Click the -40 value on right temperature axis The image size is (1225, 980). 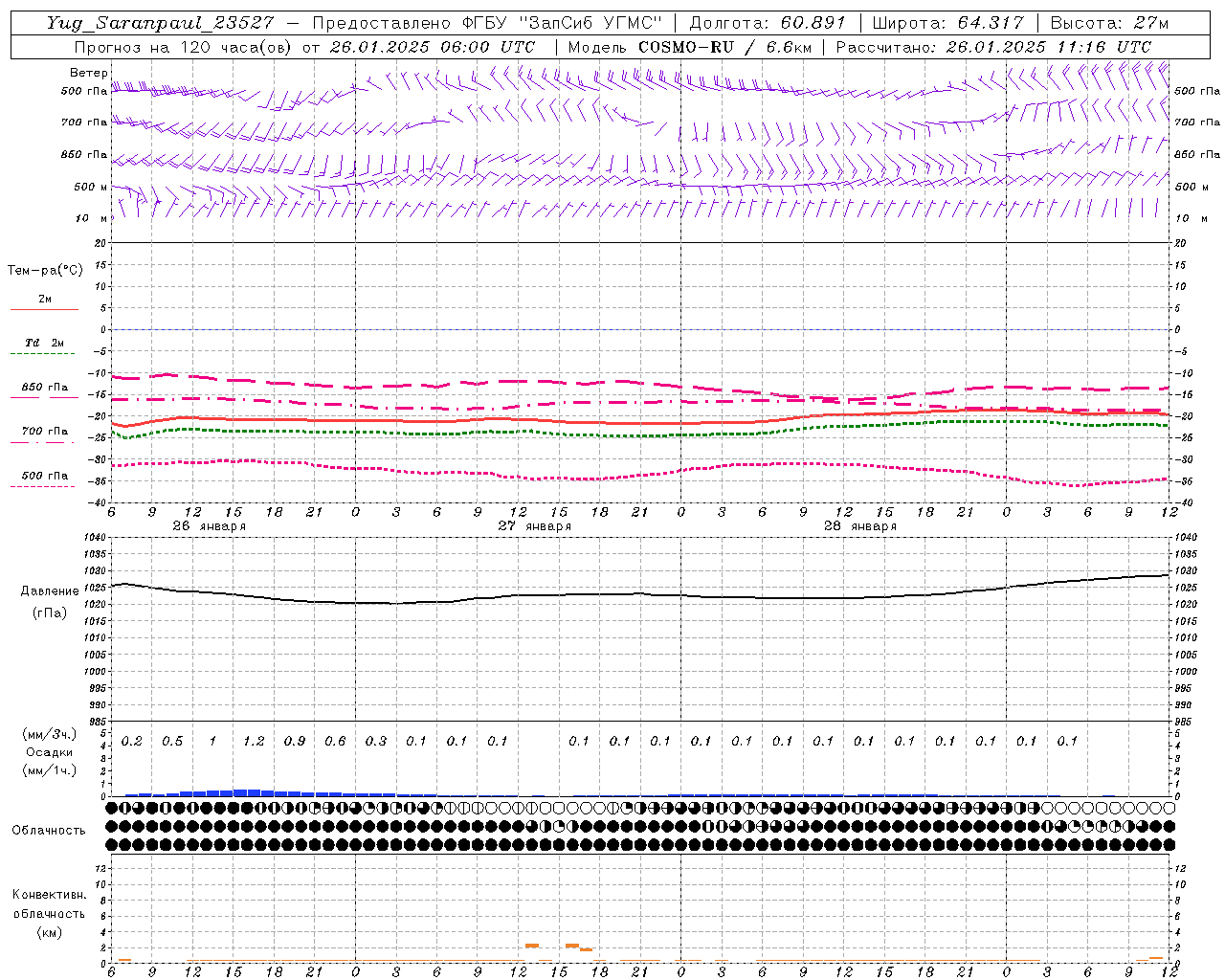pyautogui.click(x=1183, y=502)
